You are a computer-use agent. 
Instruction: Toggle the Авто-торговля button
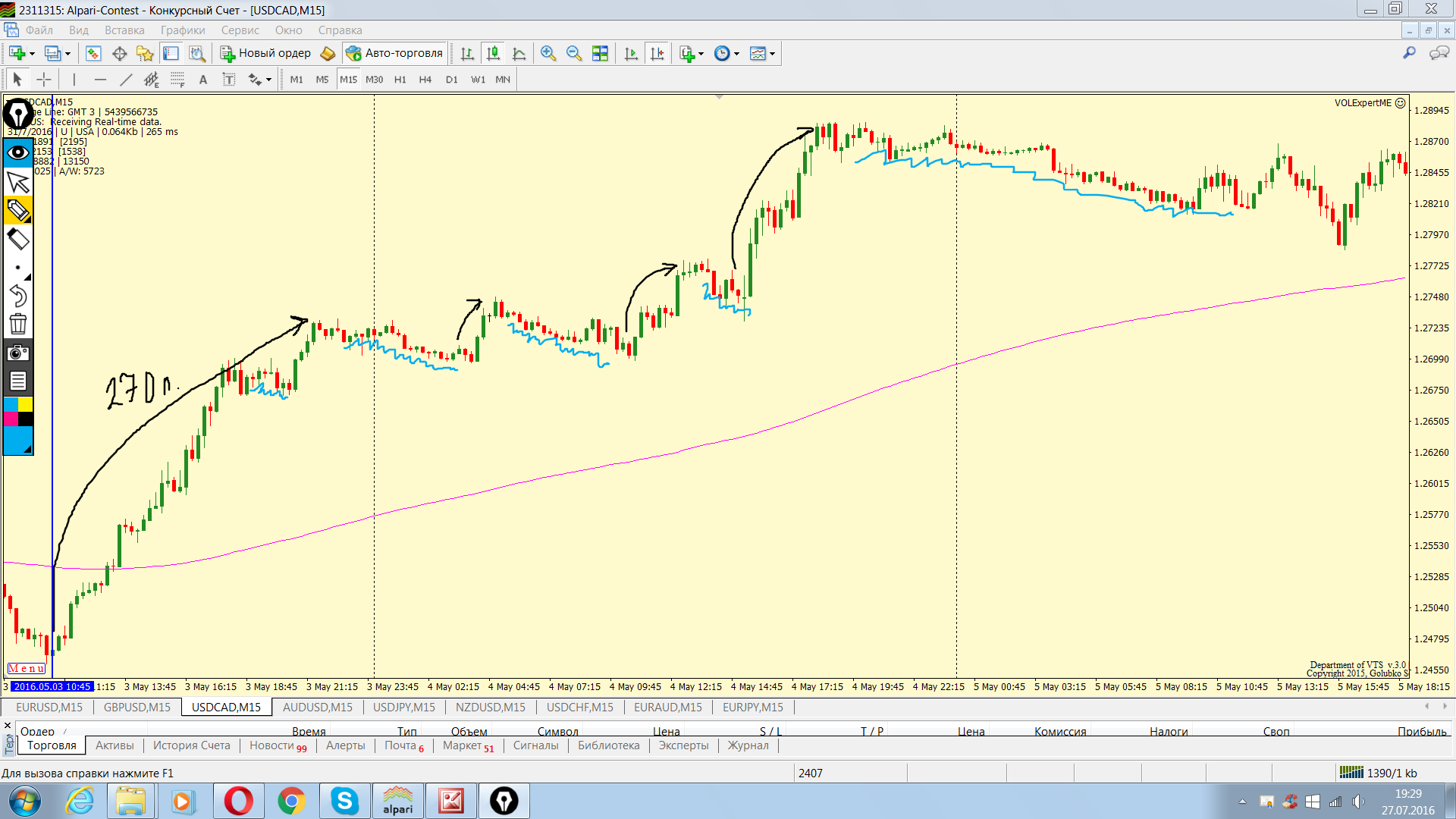coord(394,53)
